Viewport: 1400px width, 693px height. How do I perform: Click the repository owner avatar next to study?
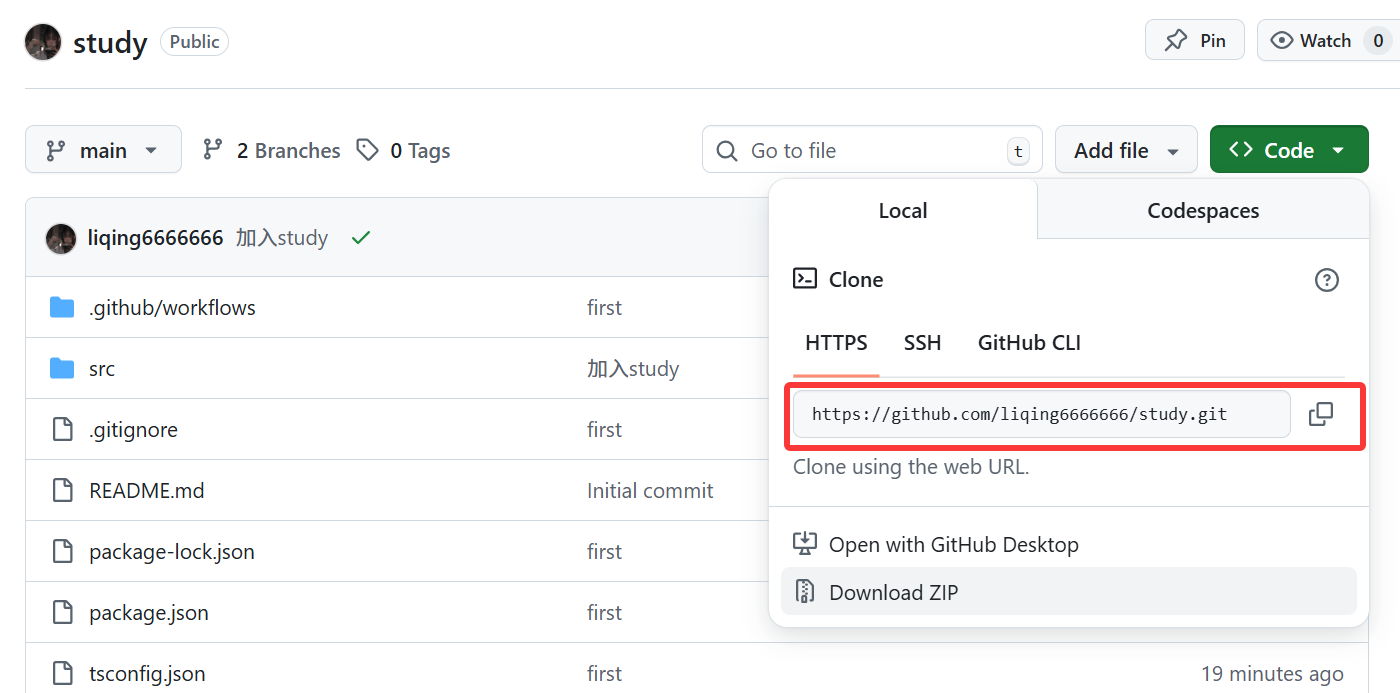click(x=43, y=42)
